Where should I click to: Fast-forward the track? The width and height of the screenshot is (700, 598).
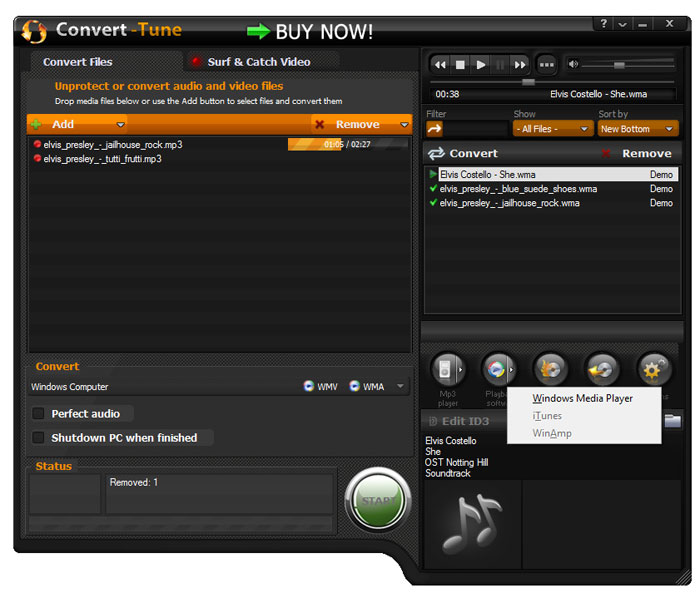click(519, 65)
